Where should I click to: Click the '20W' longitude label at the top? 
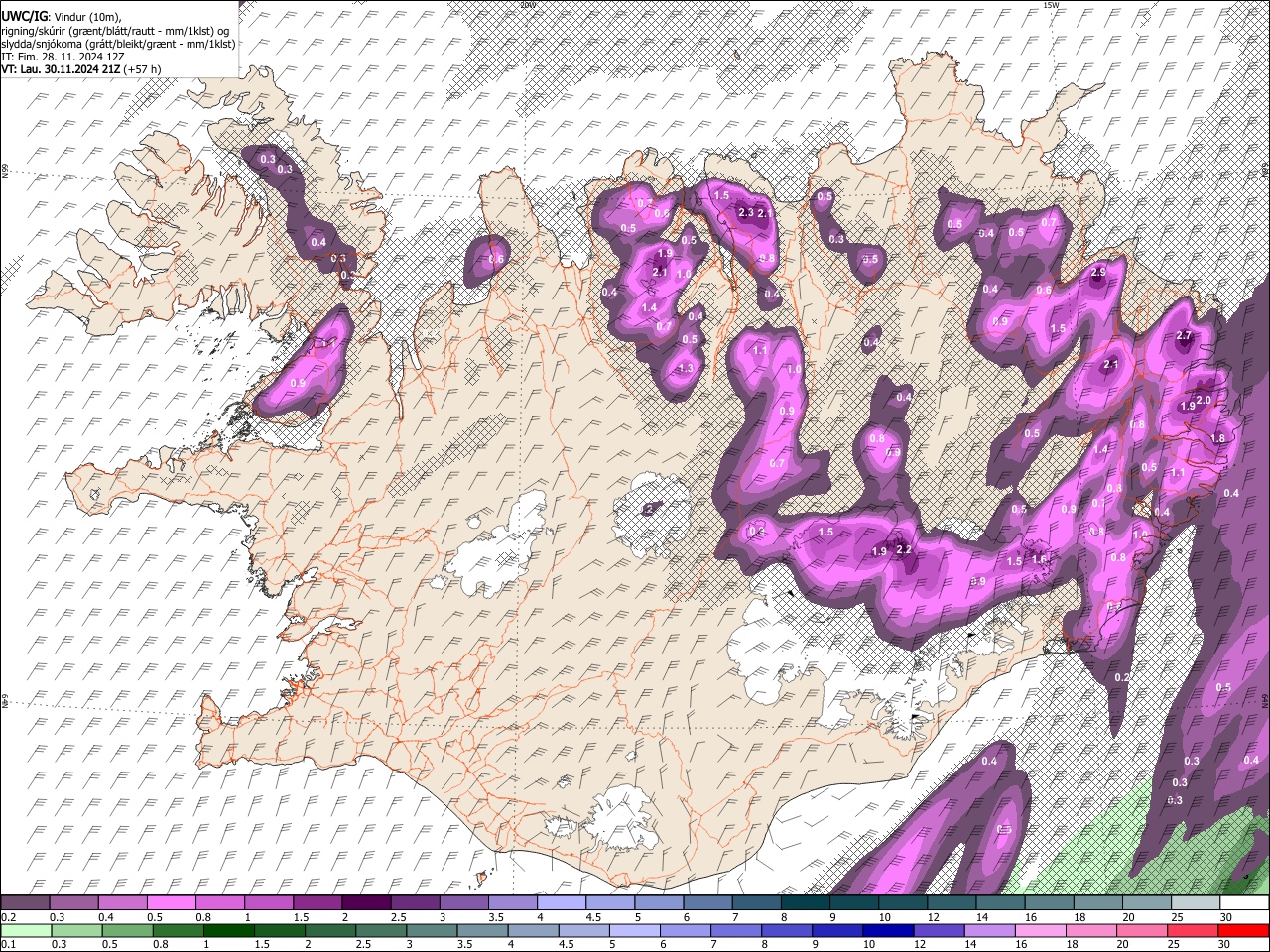click(x=527, y=4)
